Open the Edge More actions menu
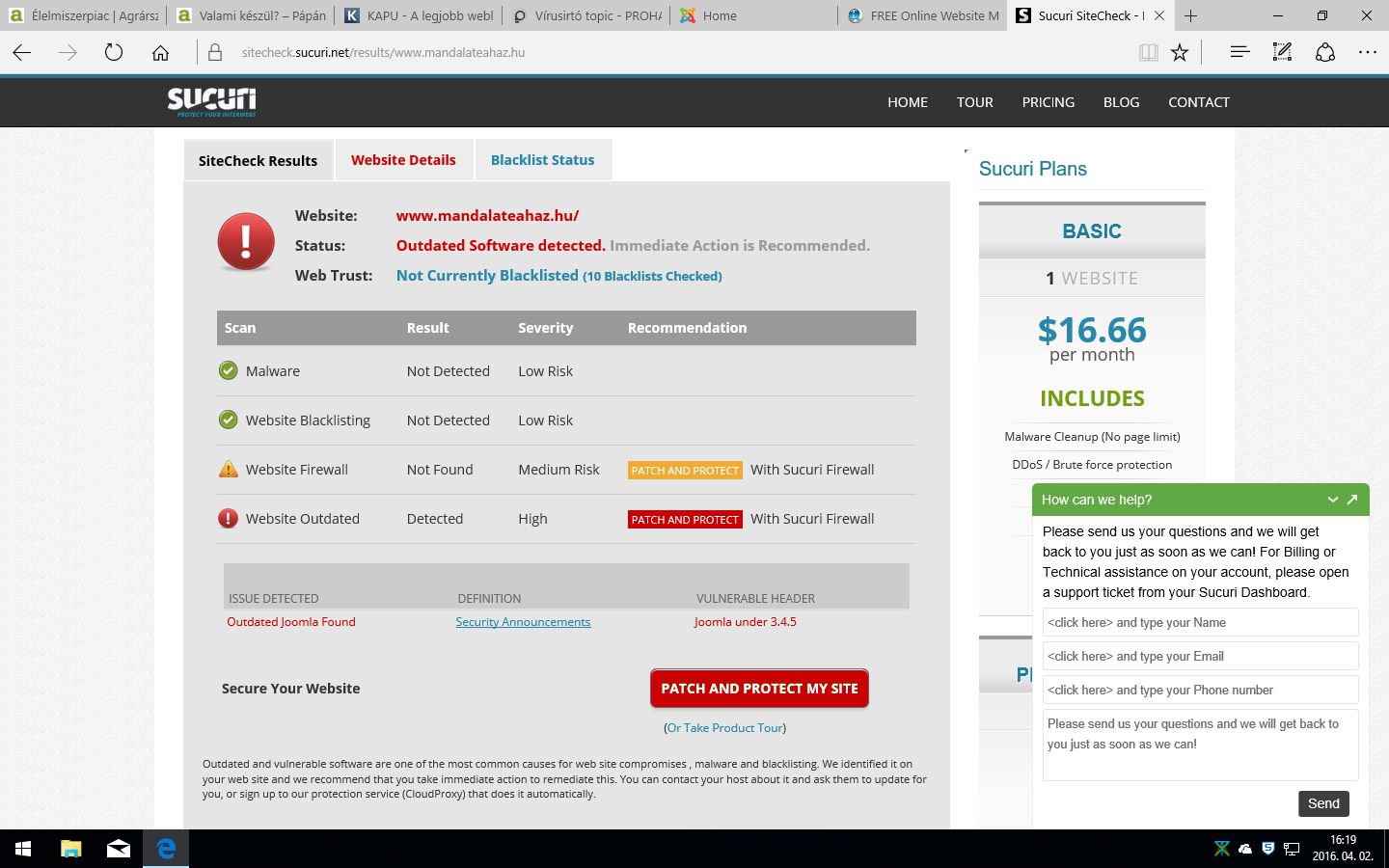The width and height of the screenshot is (1389, 868). [x=1368, y=52]
